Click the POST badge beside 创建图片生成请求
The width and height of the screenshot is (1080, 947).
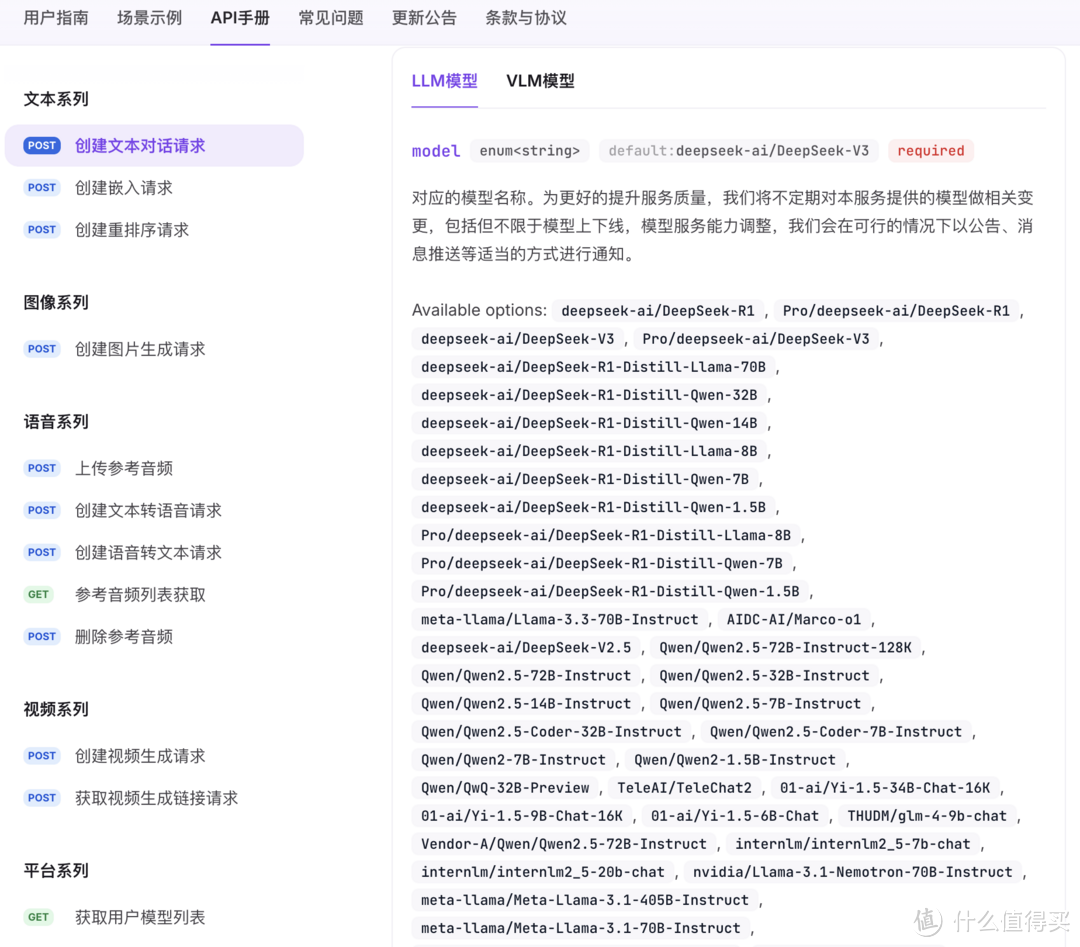click(x=41, y=348)
